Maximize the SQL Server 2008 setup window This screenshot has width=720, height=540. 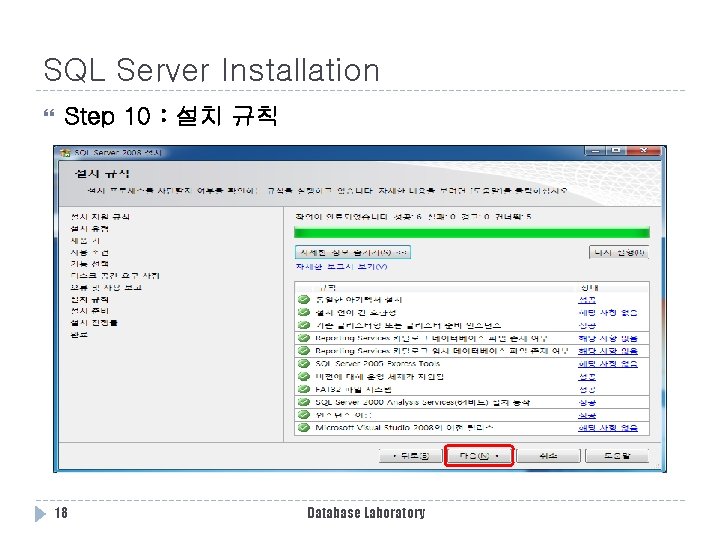point(616,151)
